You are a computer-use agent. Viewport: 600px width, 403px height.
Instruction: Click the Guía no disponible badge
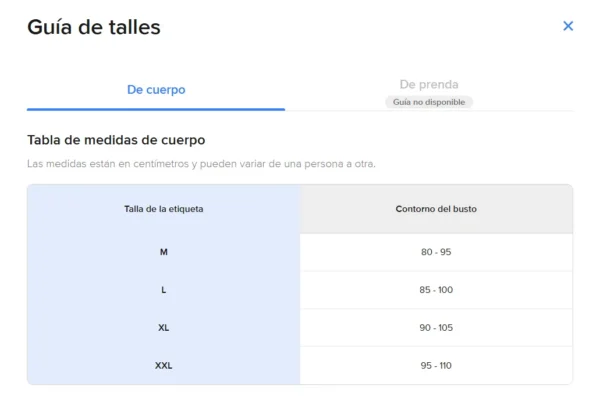coord(428,102)
